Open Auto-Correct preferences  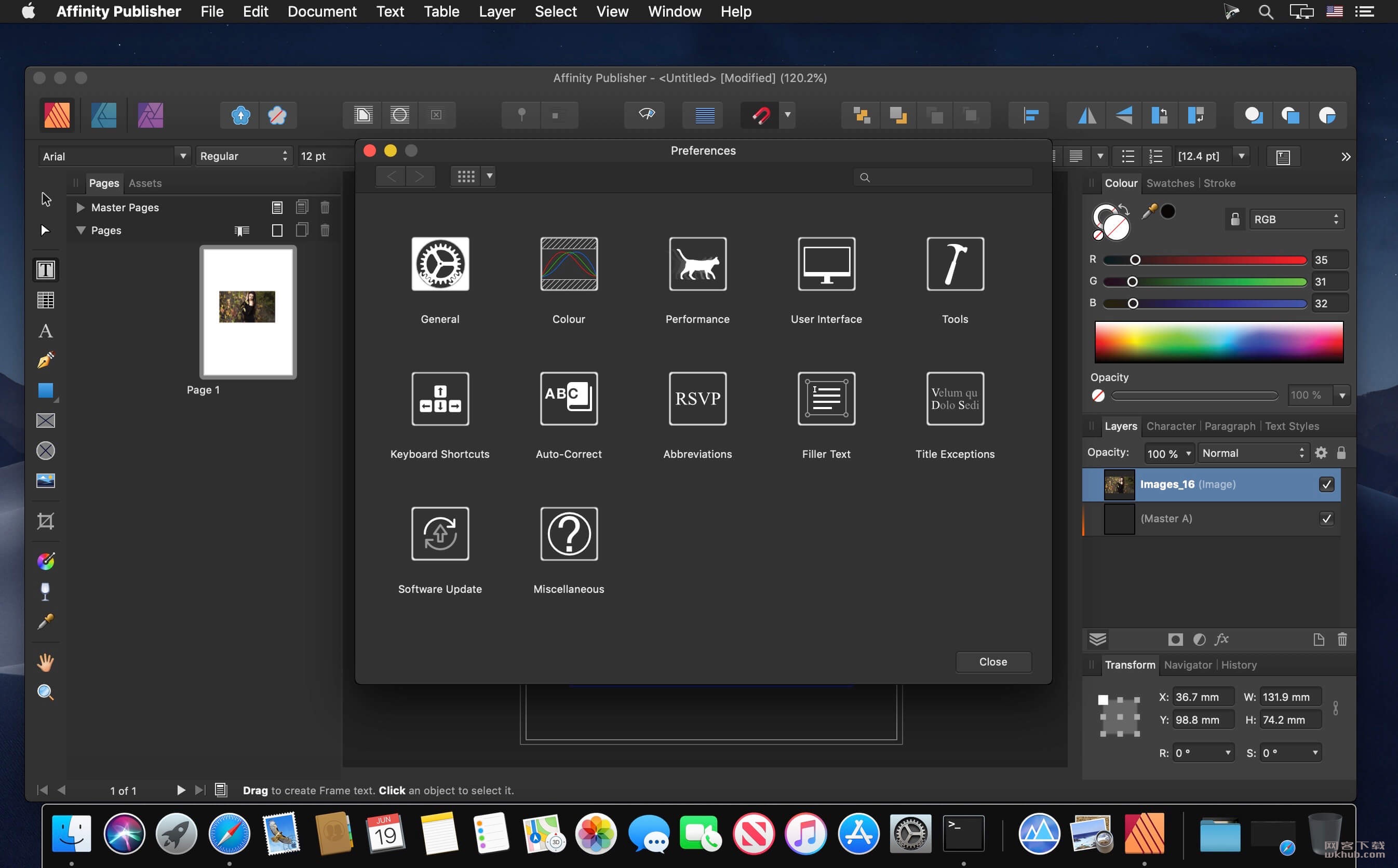pyautogui.click(x=568, y=399)
